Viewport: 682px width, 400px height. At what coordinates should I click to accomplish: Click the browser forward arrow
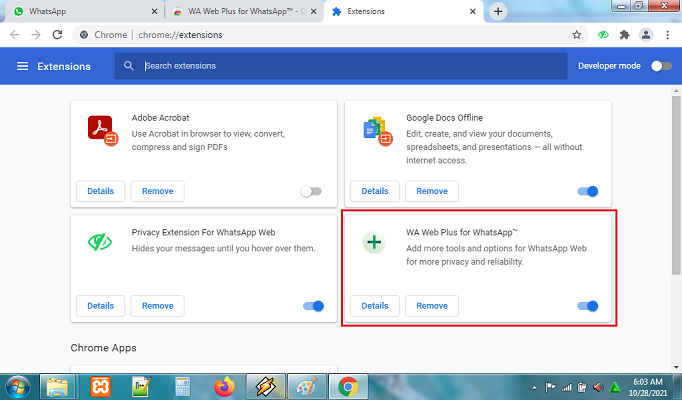(x=36, y=35)
